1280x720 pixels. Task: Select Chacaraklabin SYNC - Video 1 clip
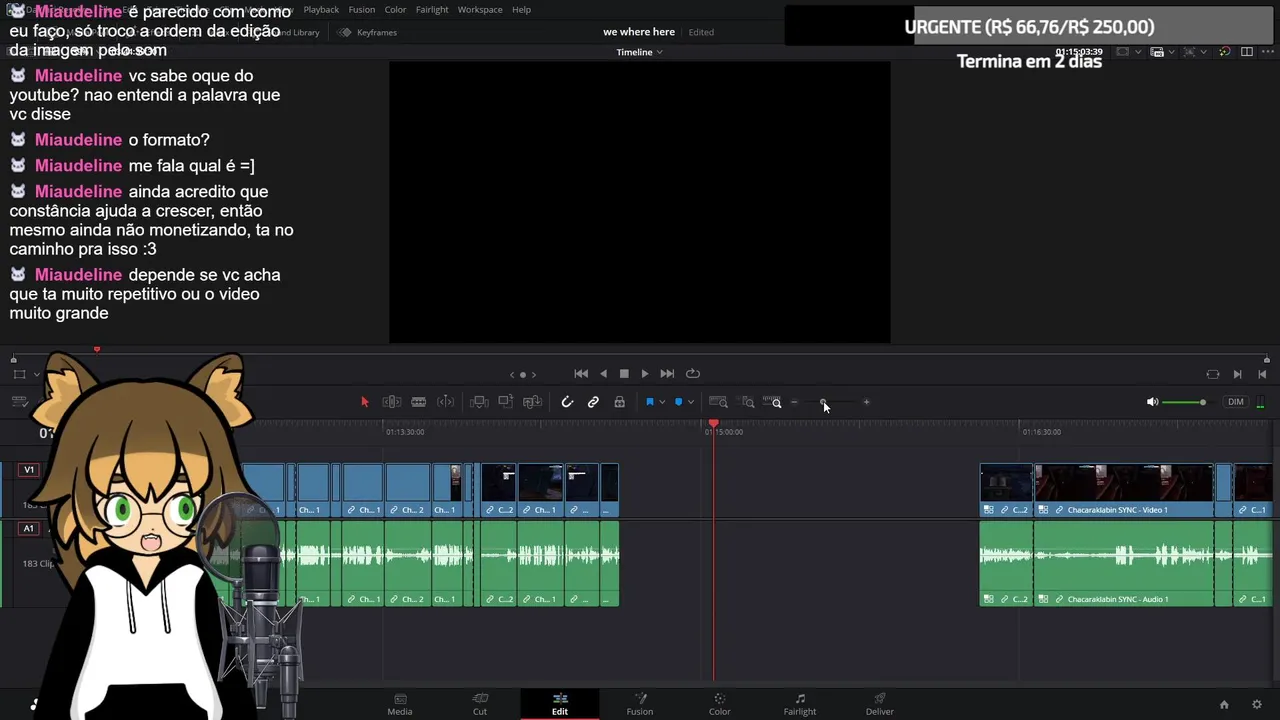pos(1124,490)
